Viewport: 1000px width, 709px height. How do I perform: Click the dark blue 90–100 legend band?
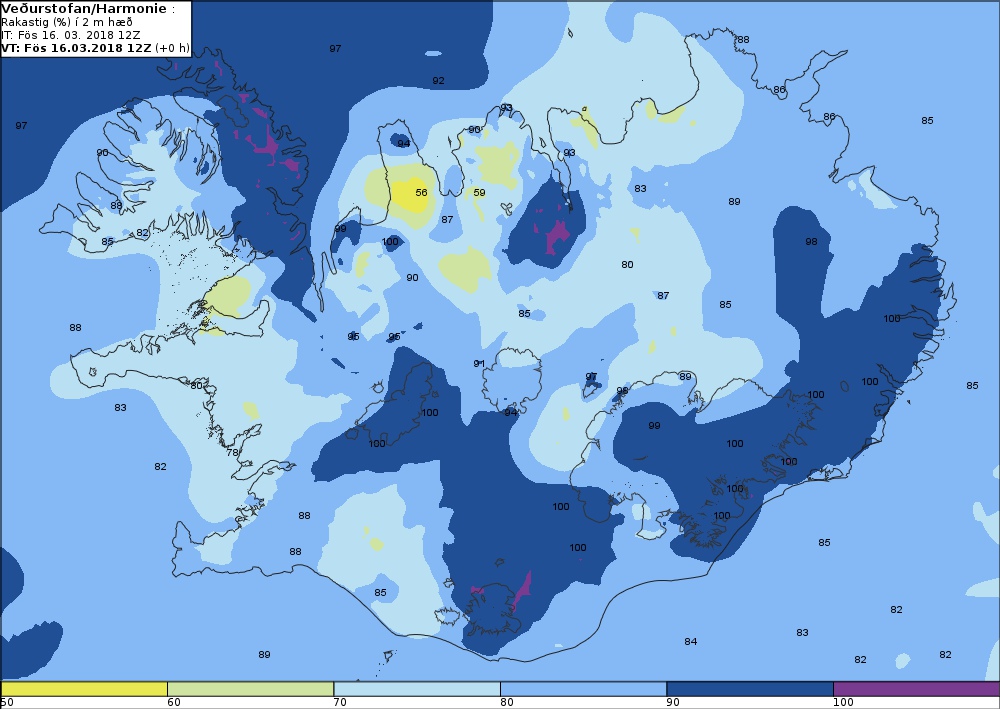(750, 689)
